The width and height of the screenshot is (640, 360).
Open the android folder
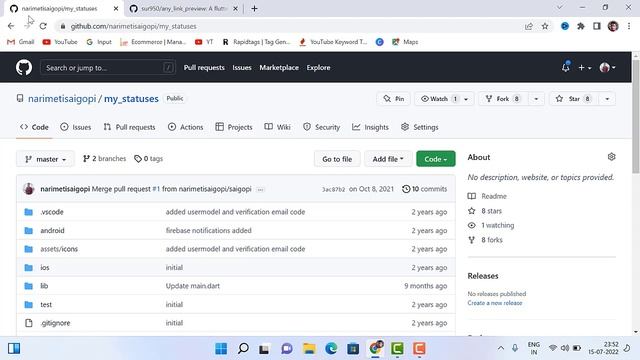click(x=52, y=231)
